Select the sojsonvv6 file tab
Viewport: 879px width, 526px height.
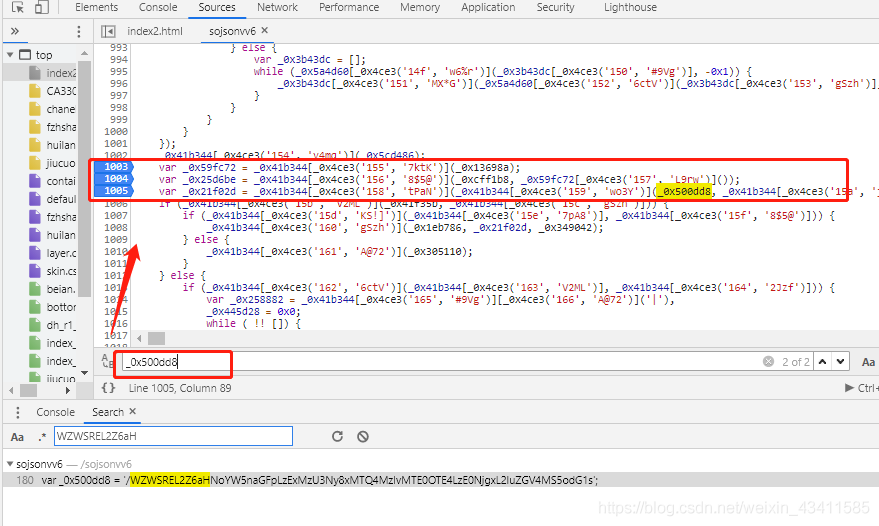232,31
